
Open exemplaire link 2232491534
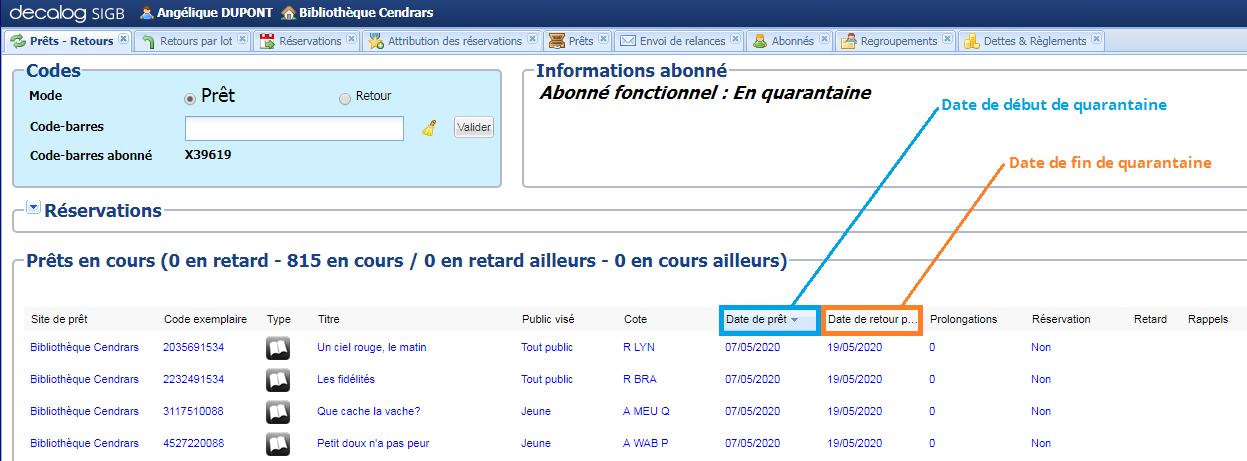[194, 380]
